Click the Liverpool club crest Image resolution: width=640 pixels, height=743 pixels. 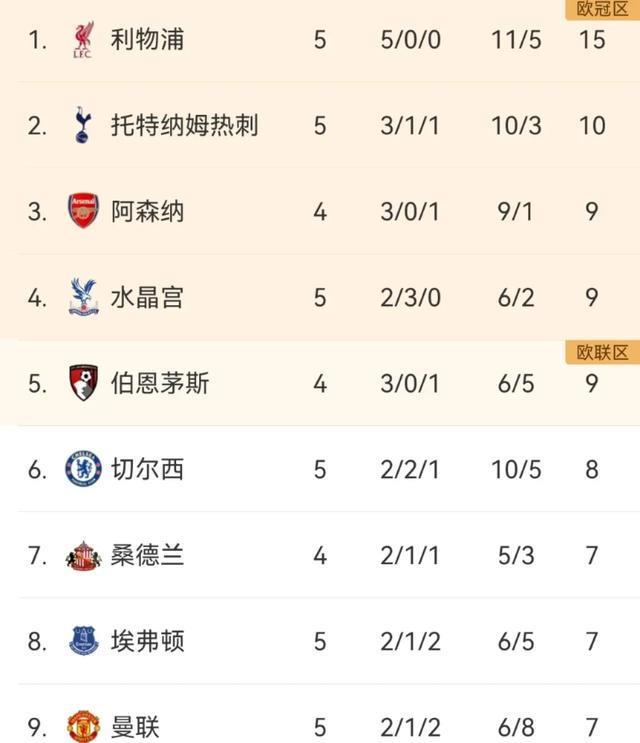click(83, 41)
